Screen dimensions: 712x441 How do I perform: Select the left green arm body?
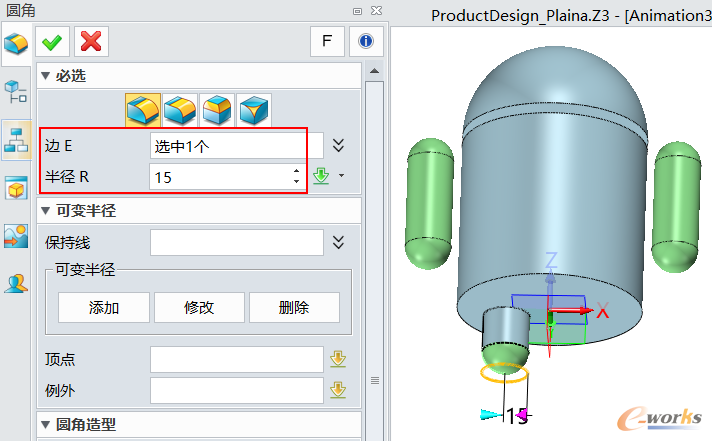coord(430,203)
